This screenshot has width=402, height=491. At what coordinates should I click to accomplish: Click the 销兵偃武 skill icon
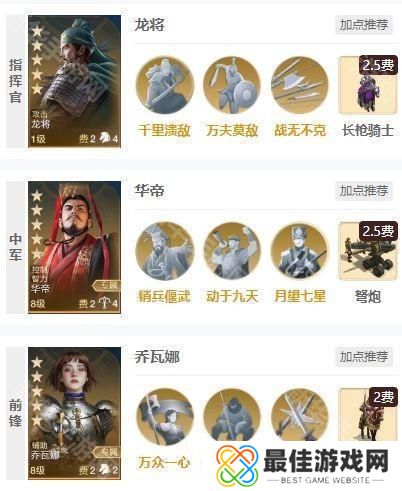165,251
